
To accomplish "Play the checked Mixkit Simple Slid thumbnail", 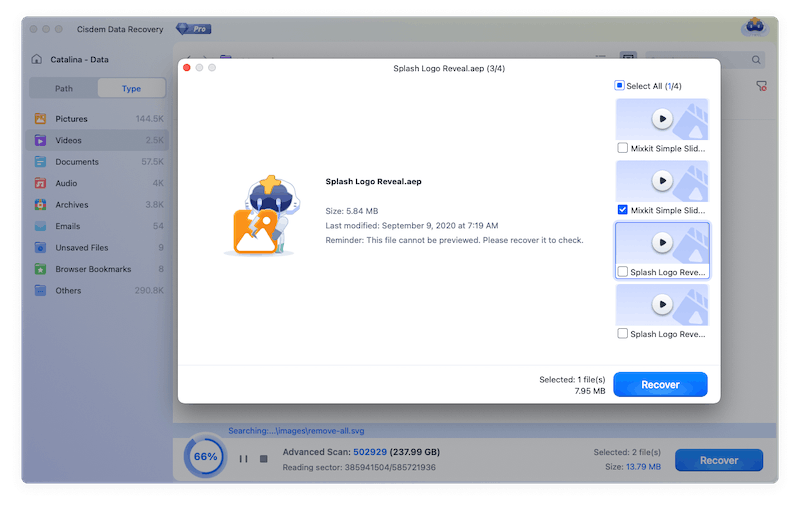I will (x=662, y=181).
